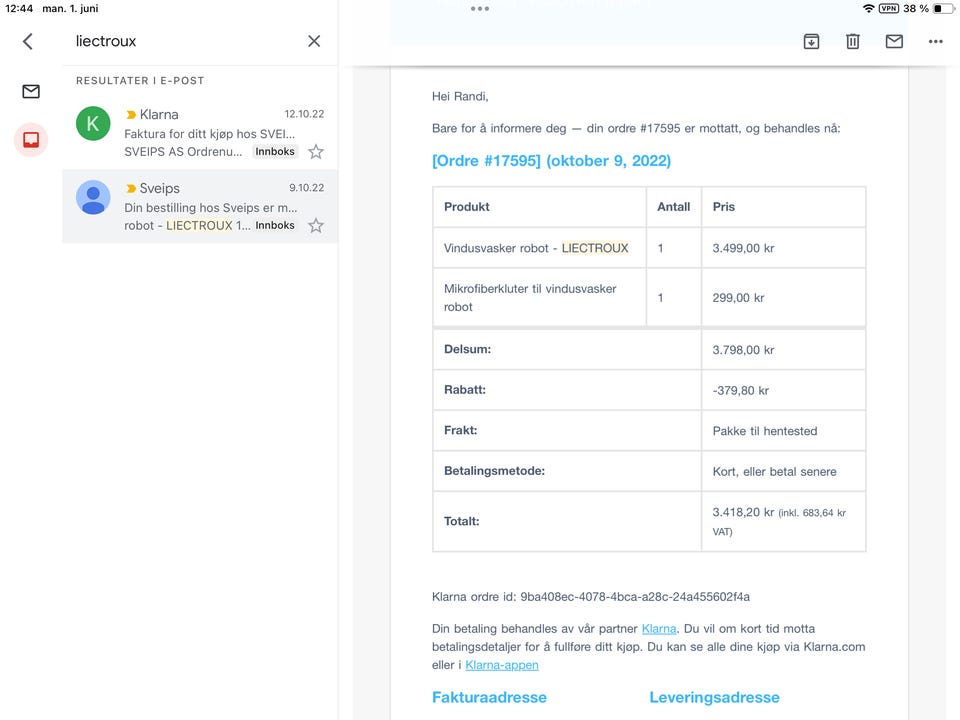Select the red inbox sidebar icon
Image resolution: width=960 pixels, height=720 pixels.
click(31, 140)
